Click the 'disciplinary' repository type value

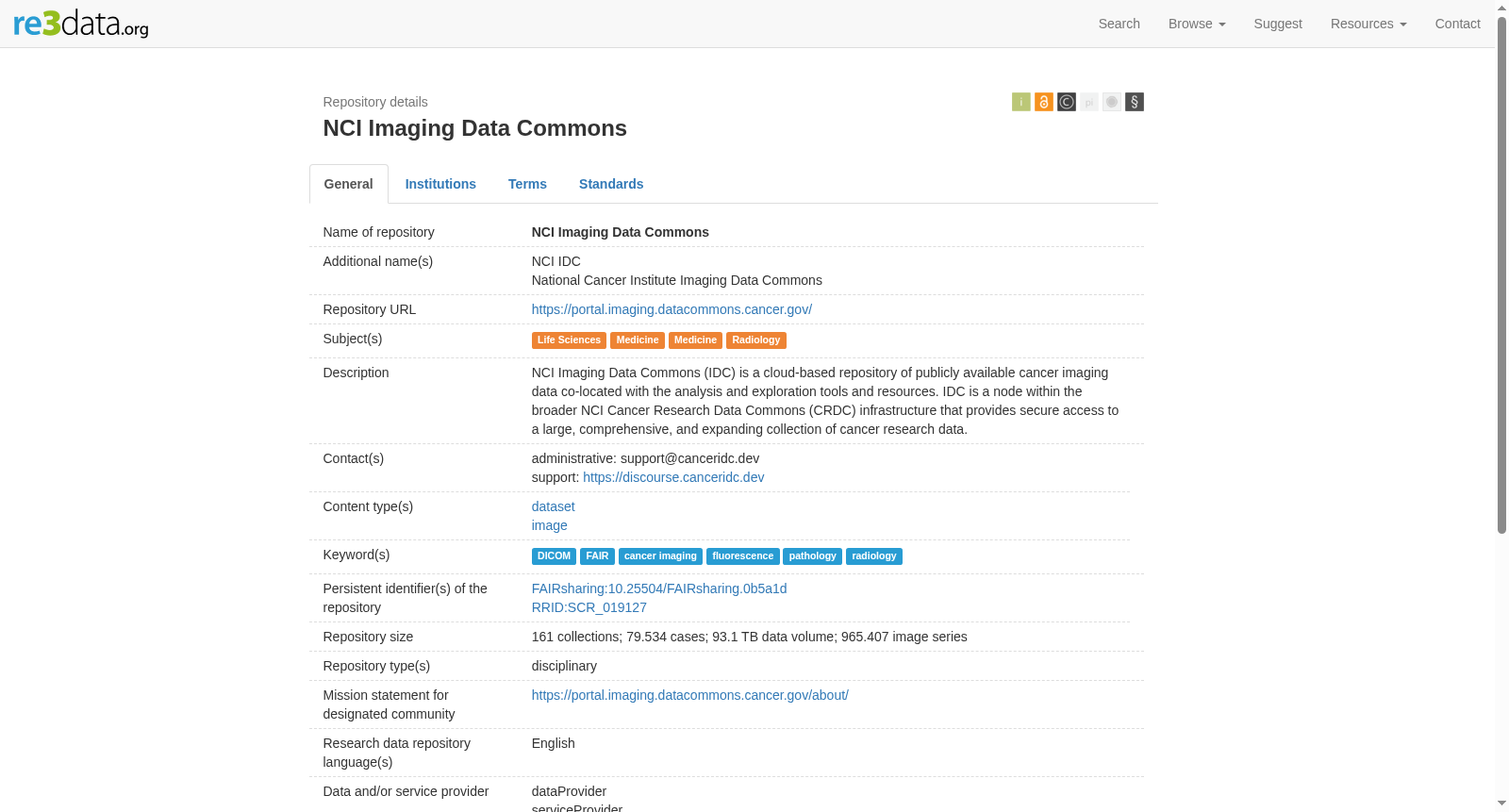click(x=564, y=666)
